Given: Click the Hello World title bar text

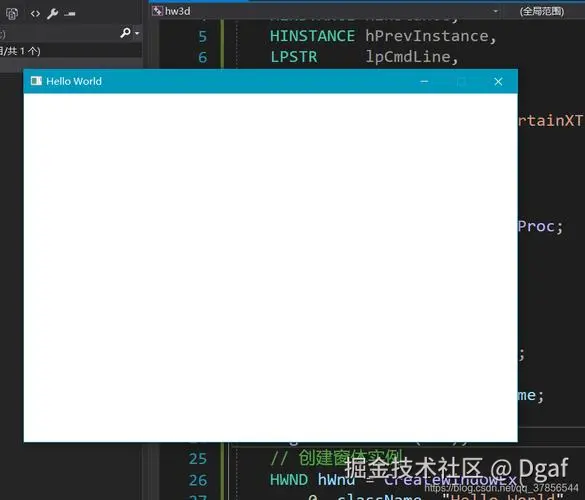Looking at the screenshot, I should pos(74,81).
